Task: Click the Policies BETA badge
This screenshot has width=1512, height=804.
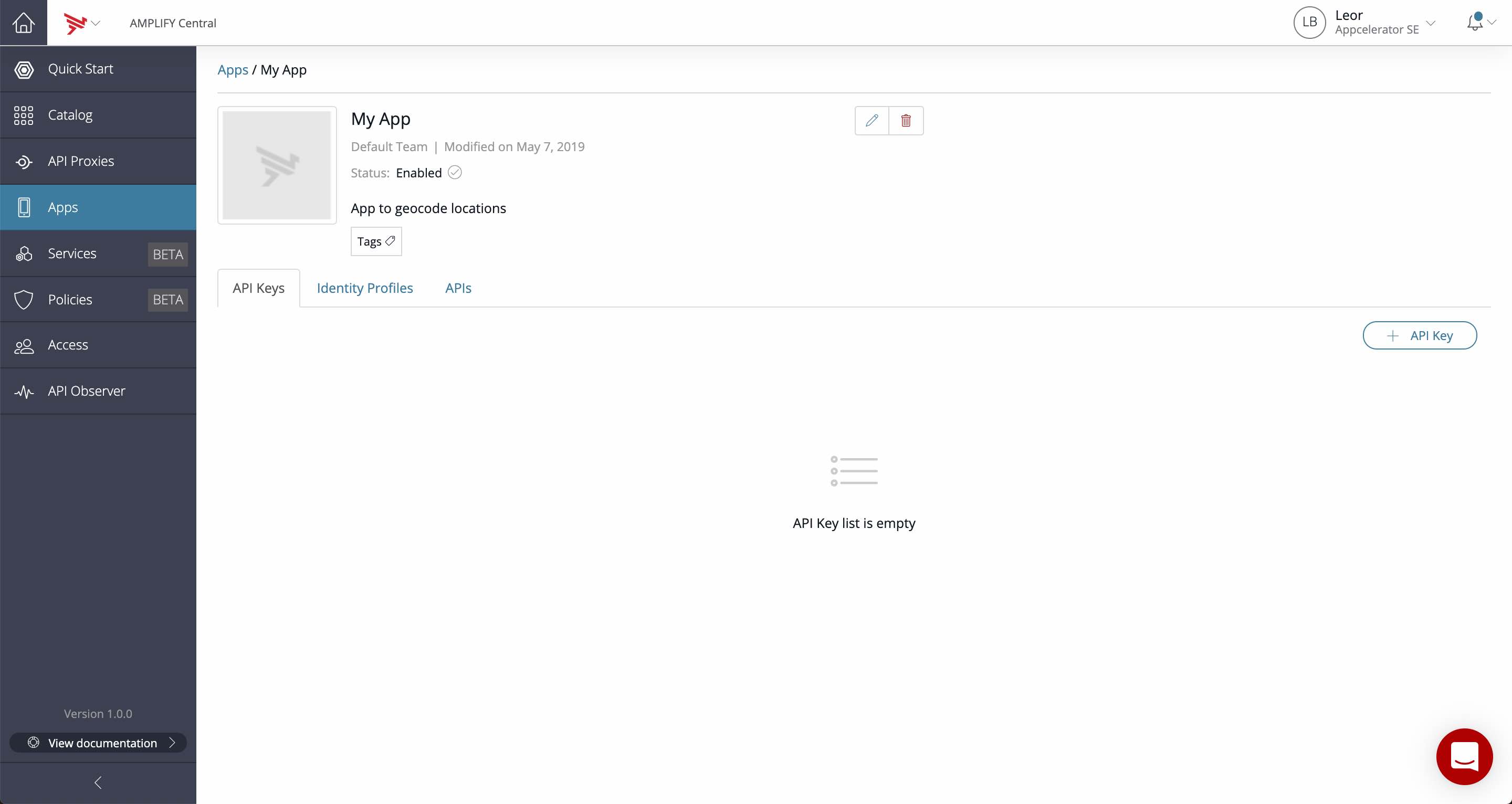Action: click(168, 300)
